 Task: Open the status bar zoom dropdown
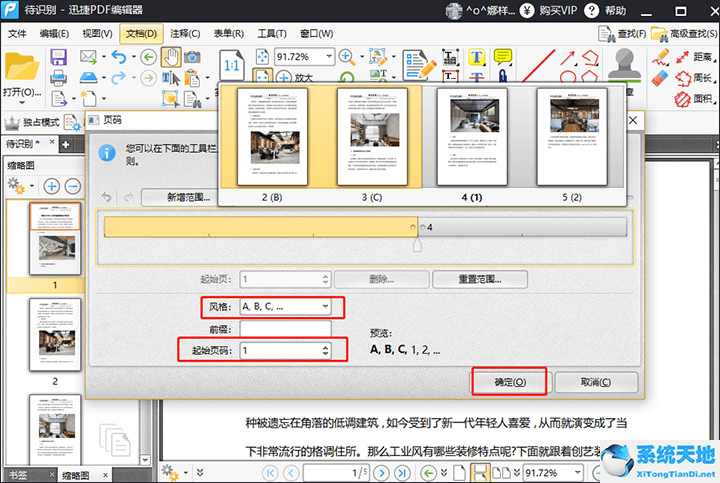coord(578,472)
